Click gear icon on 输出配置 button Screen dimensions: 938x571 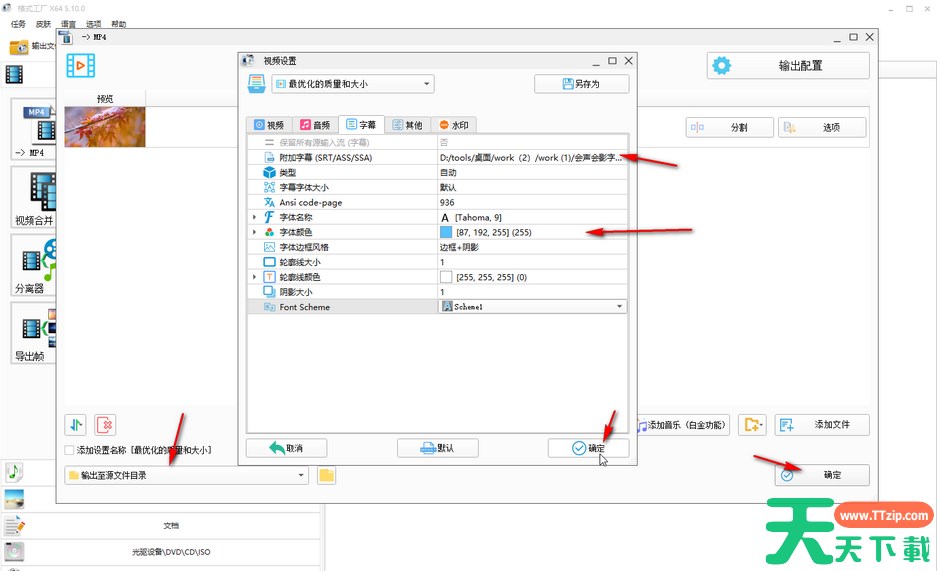(x=721, y=66)
